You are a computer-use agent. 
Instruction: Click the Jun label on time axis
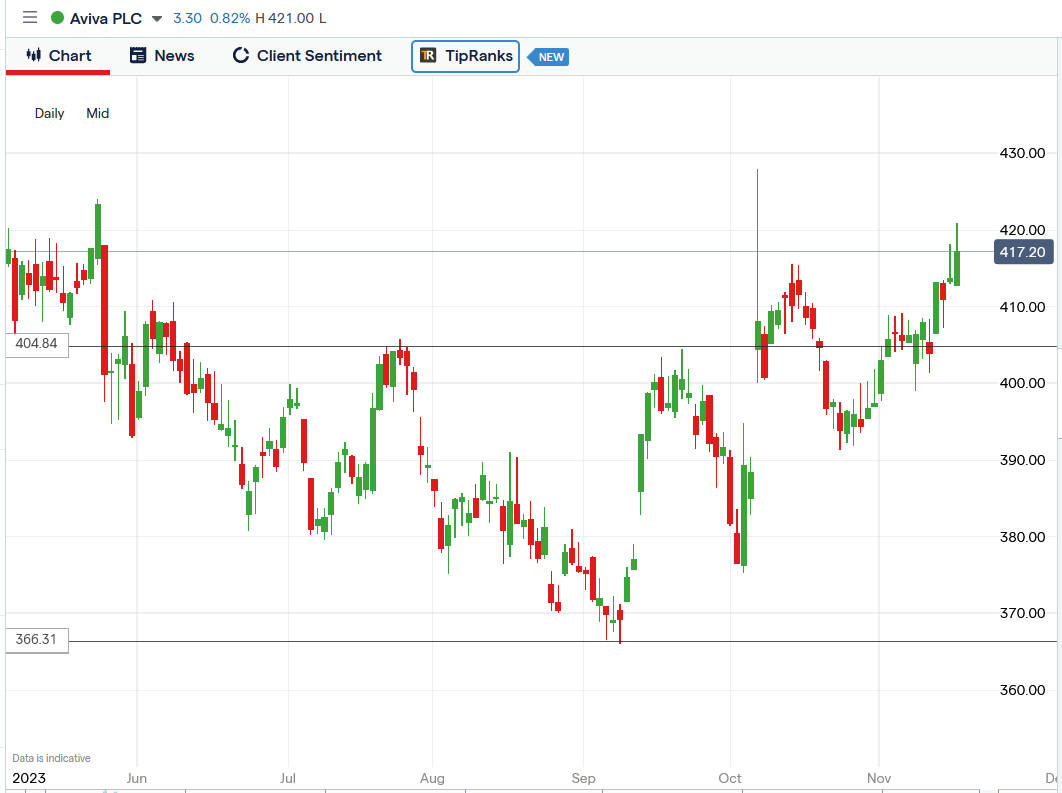[x=137, y=778]
